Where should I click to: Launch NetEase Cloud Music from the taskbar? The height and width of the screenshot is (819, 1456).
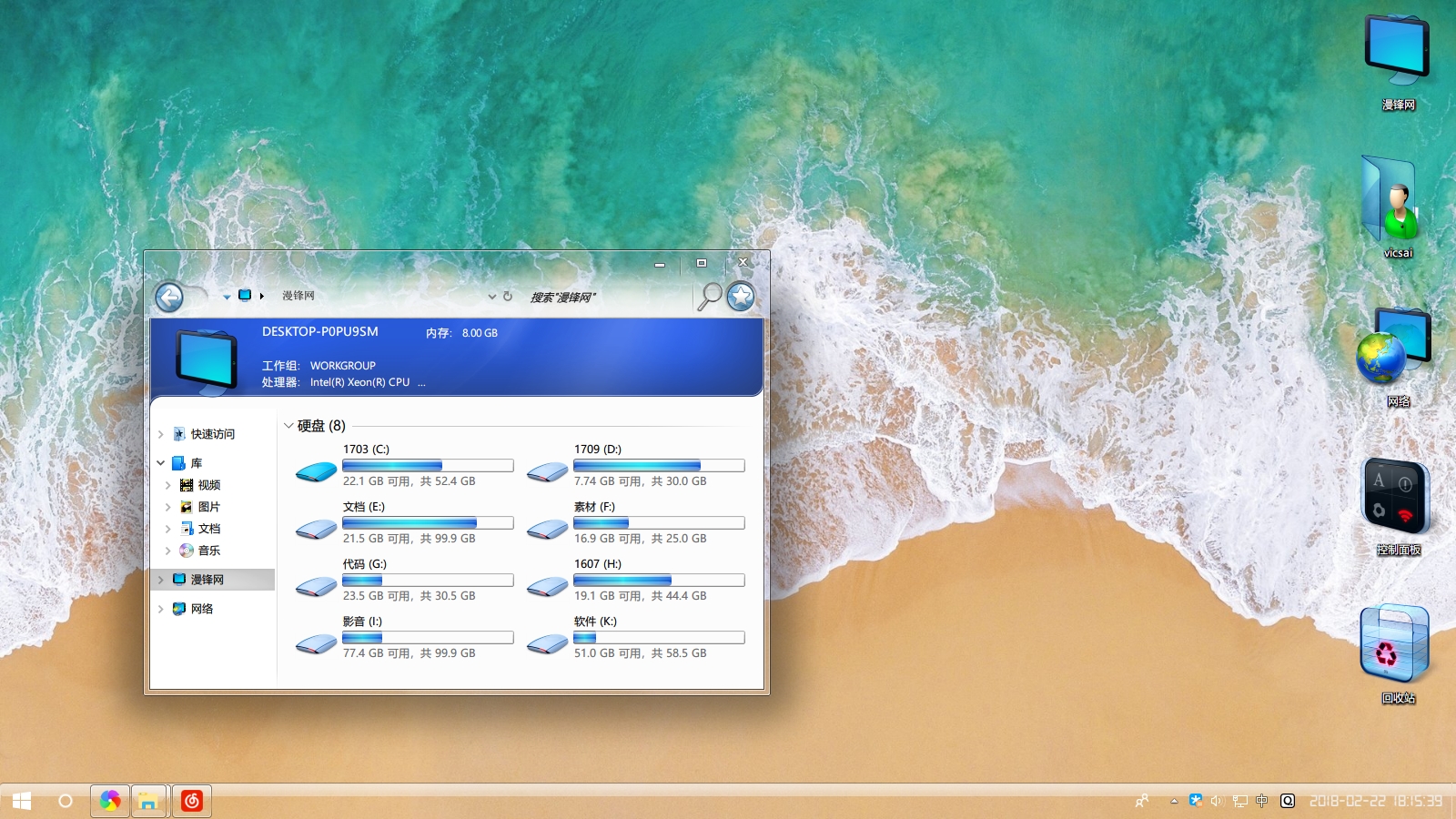(x=191, y=801)
